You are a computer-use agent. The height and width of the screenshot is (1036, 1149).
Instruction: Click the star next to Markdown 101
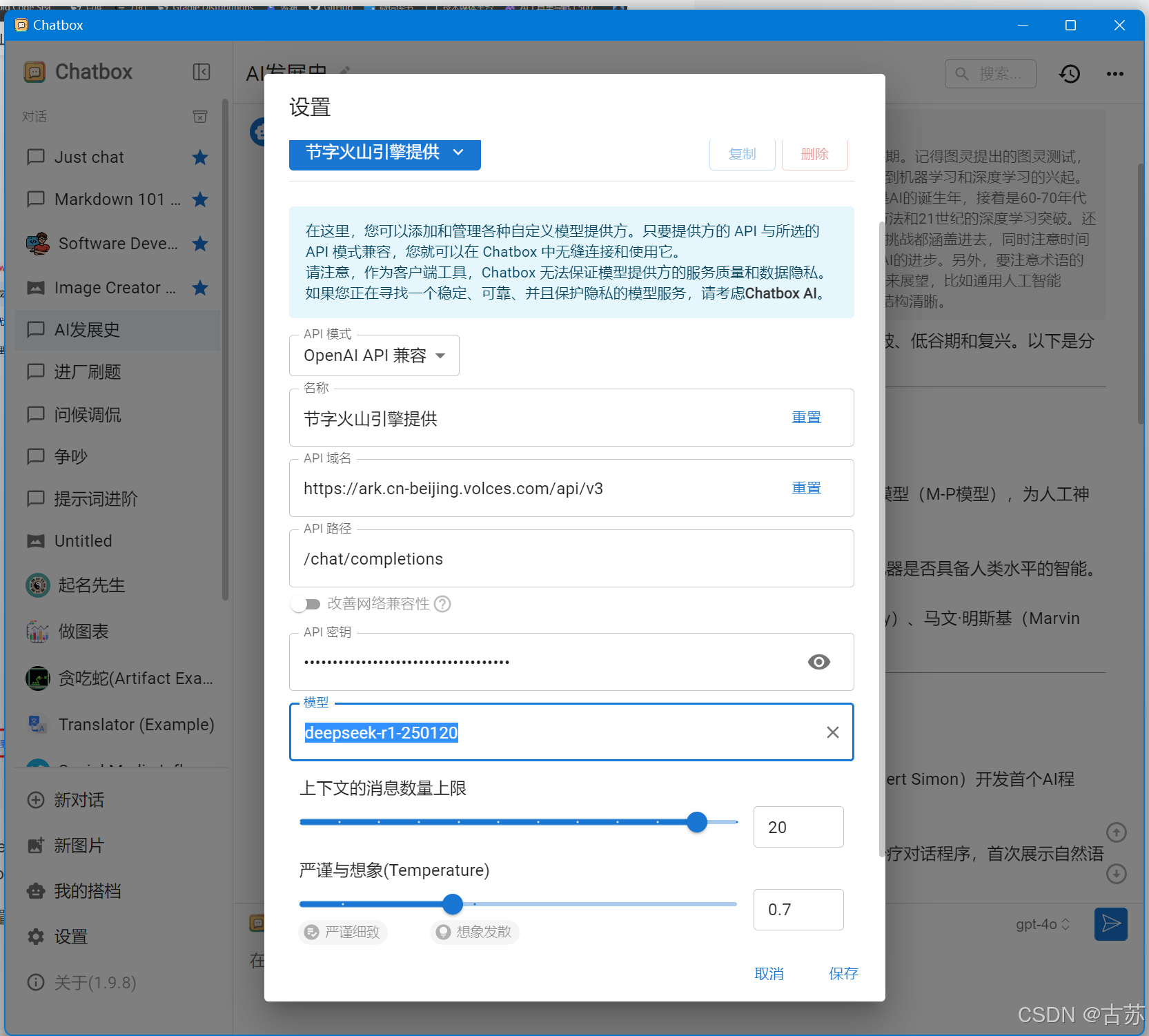click(x=200, y=199)
